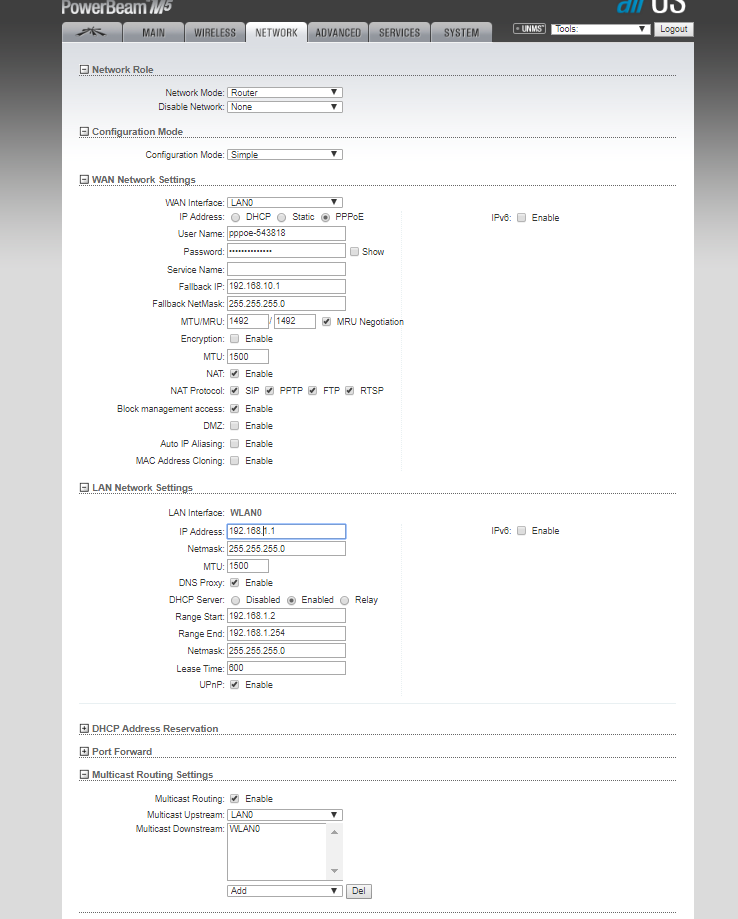
Task: Collapse the Multicast Routing Settings section
Action: [84, 775]
